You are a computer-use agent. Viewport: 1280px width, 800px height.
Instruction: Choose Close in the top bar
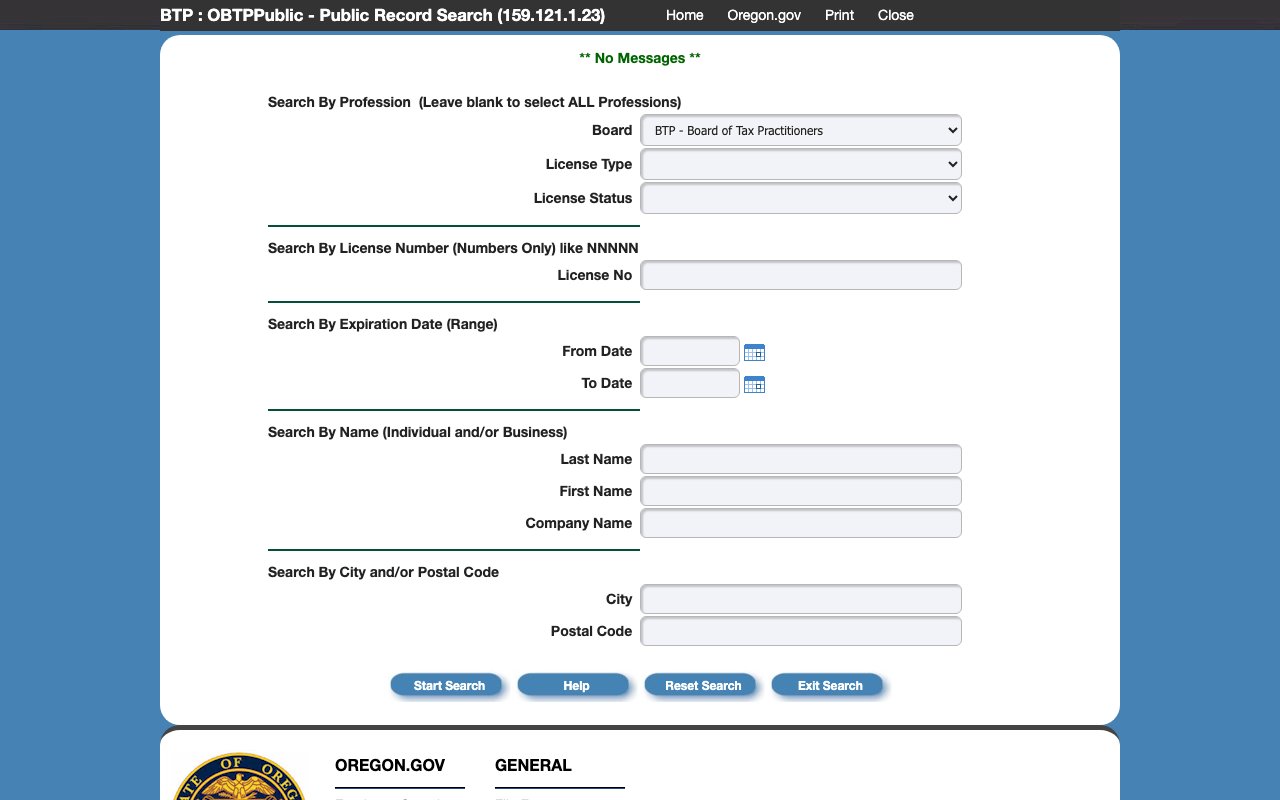pyautogui.click(x=896, y=15)
